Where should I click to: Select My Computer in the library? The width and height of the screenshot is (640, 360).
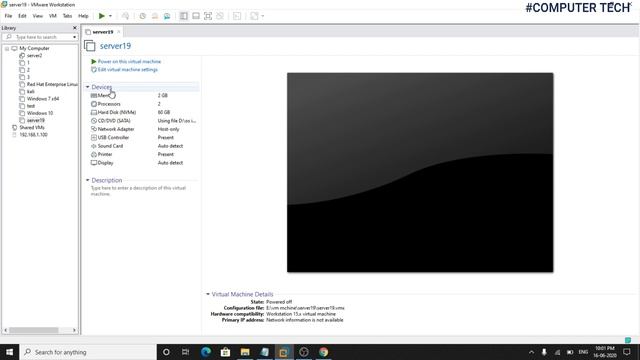(x=34, y=48)
